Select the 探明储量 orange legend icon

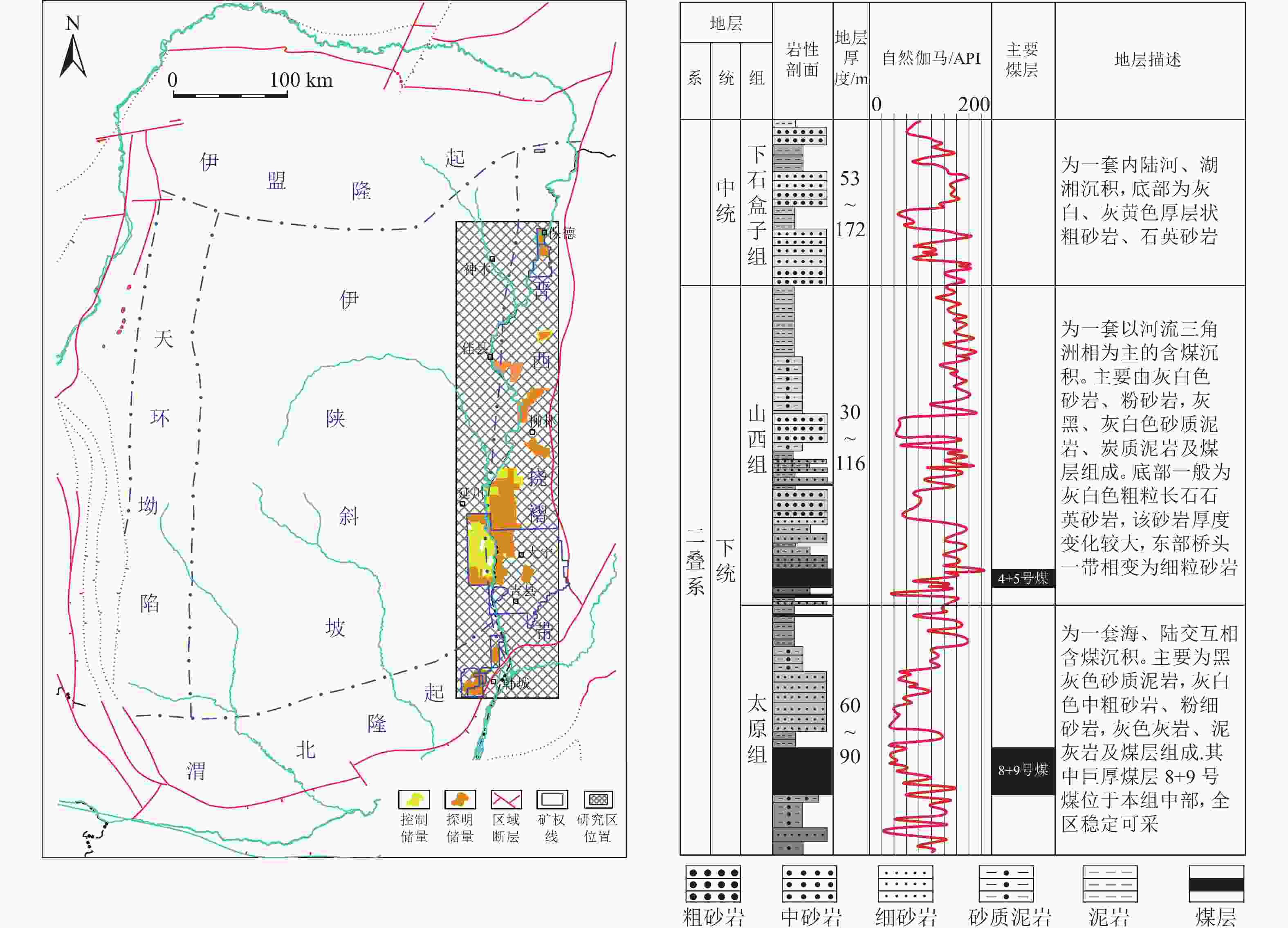coord(460,799)
